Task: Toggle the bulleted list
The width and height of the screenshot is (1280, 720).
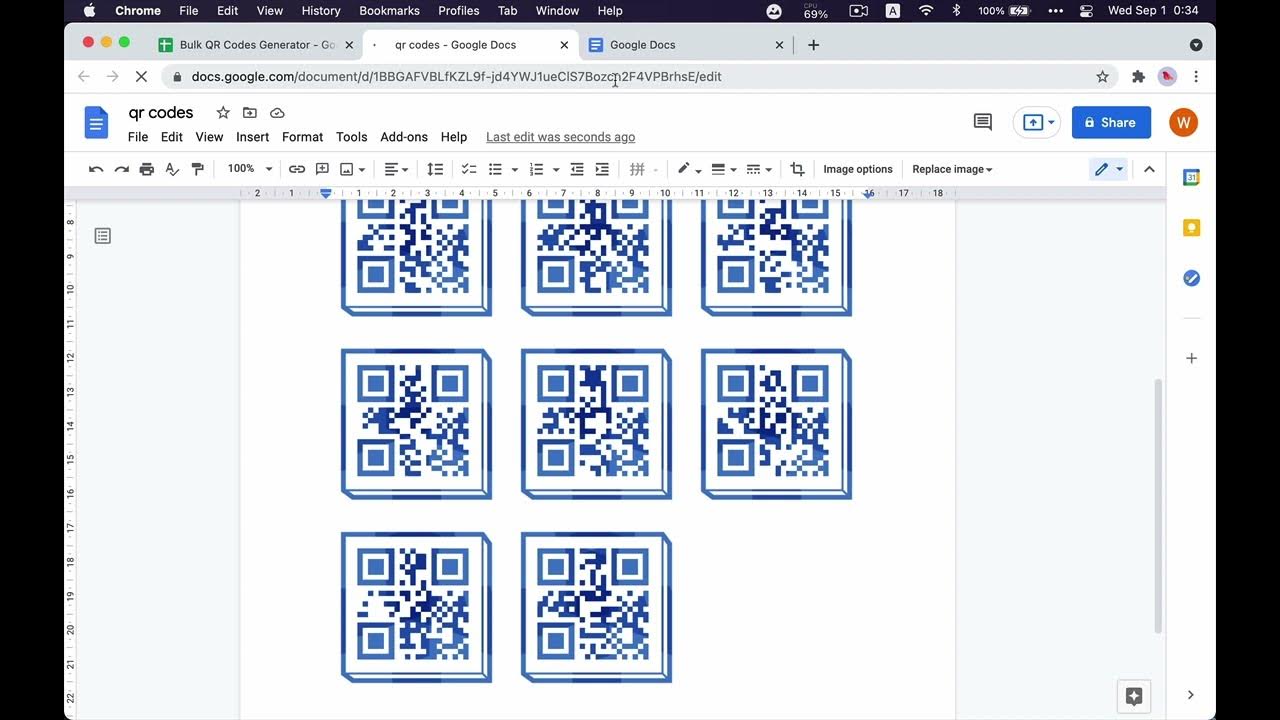Action: [x=495, y=169]
